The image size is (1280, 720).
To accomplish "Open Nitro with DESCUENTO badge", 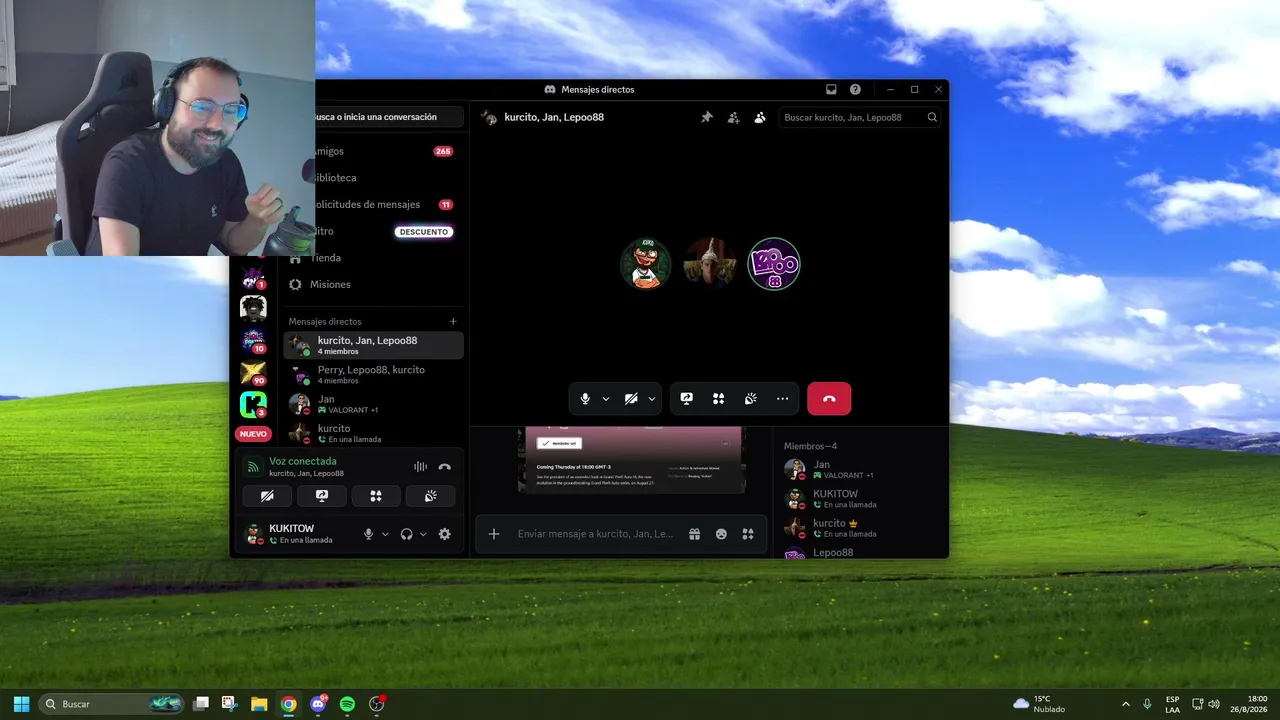I will tap(374, 231).
